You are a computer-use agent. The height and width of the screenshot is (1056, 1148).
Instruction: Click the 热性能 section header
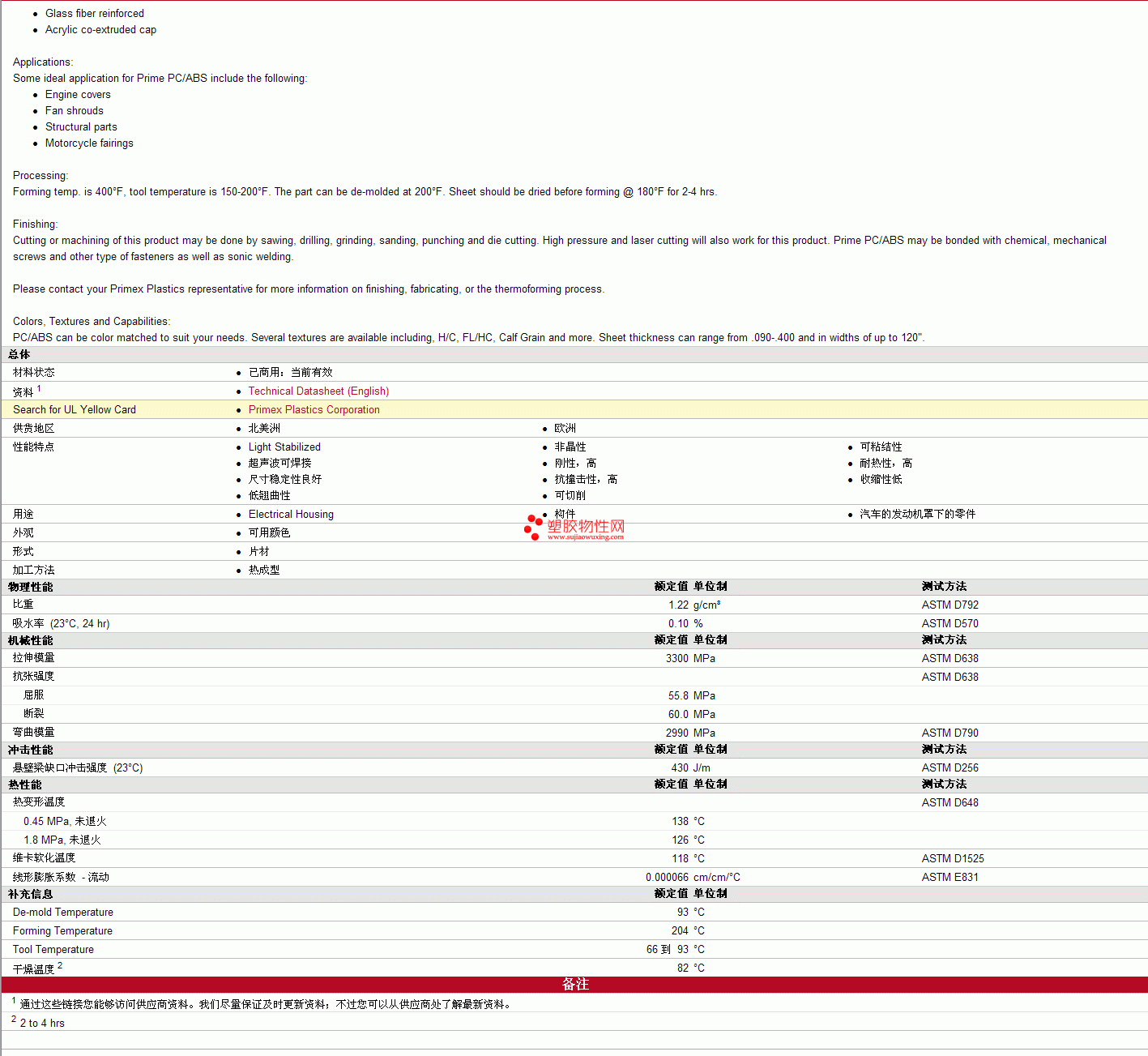click(x=25, y=785)
